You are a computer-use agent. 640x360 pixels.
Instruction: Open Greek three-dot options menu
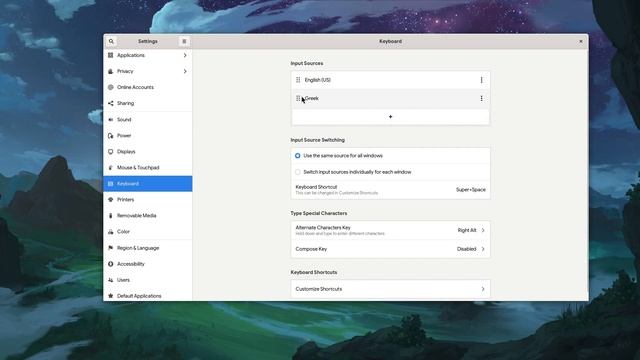click(x=481, y=98)
